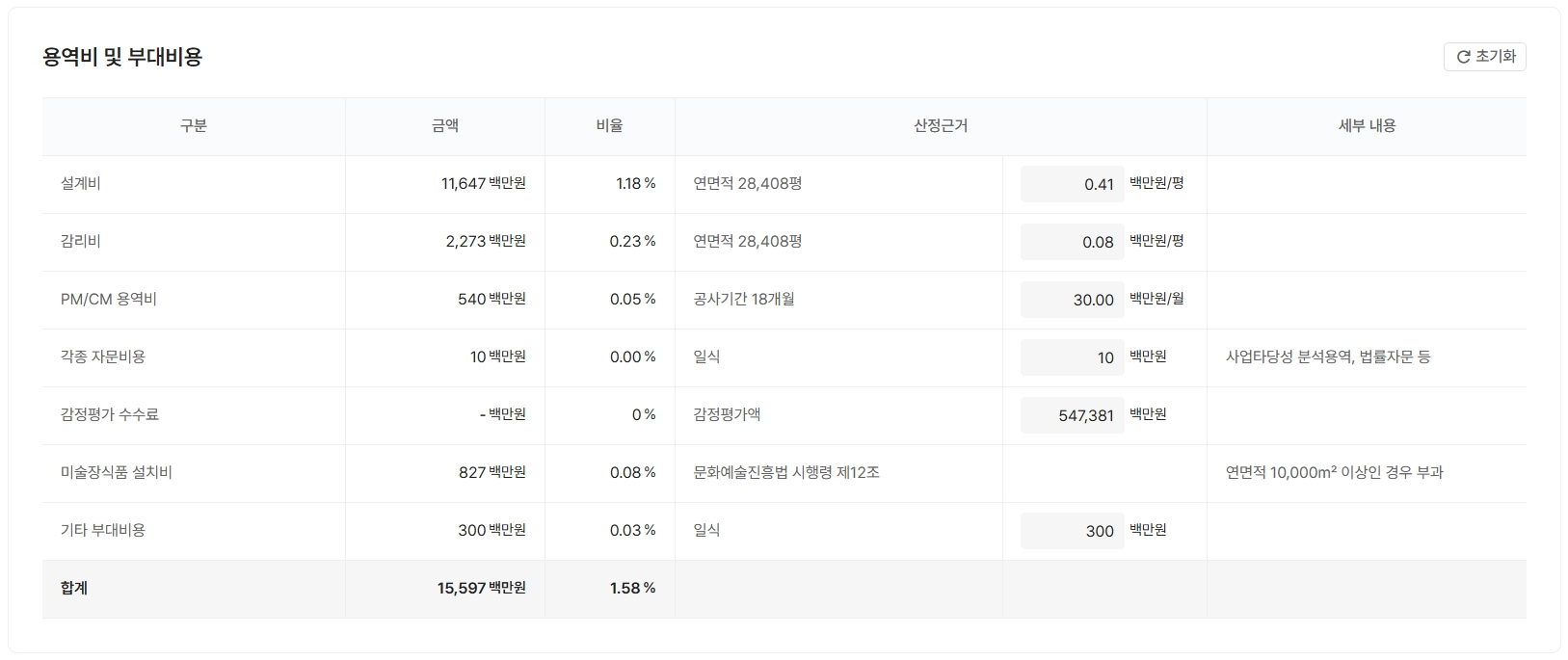This screenshot has height=660, width=1568.
Task: Select the 세부 내용 column header
Action: click(x=1367, y=125)
